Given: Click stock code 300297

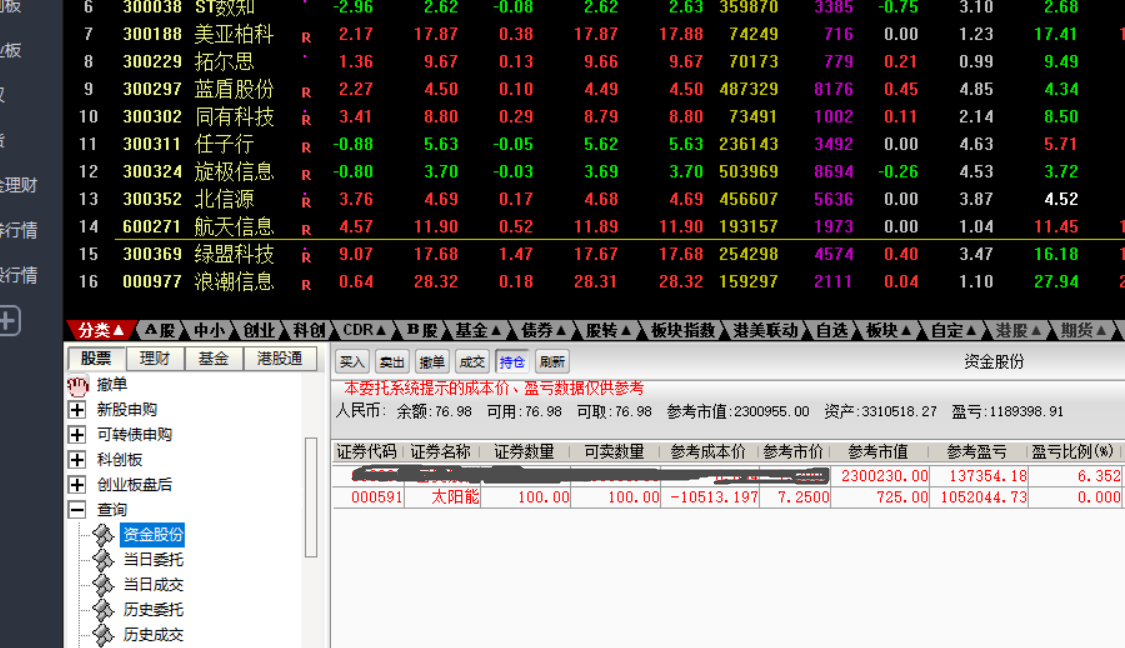Looking at the screenshot, I should tap(152, 89).
